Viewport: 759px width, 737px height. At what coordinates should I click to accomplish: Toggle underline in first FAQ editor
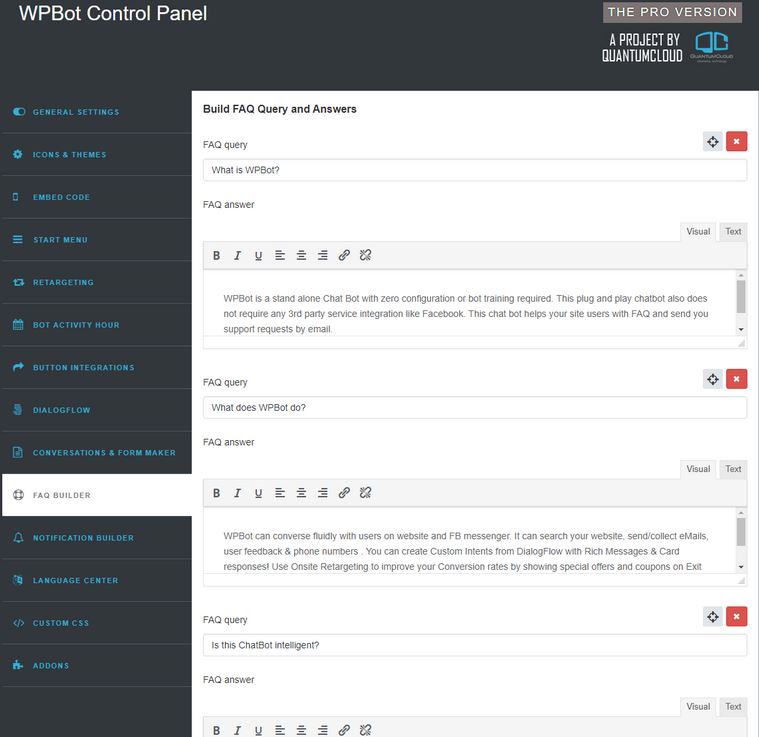click(x=258, y=256)
